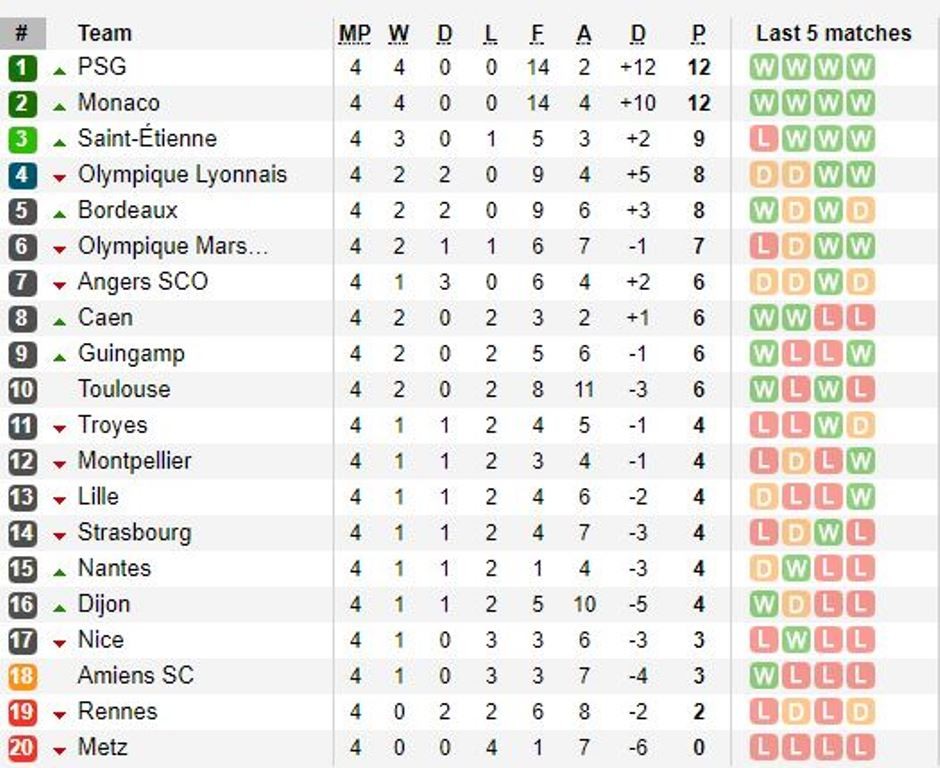Click the green W badge in Nice row

click(x=796, y=641)
